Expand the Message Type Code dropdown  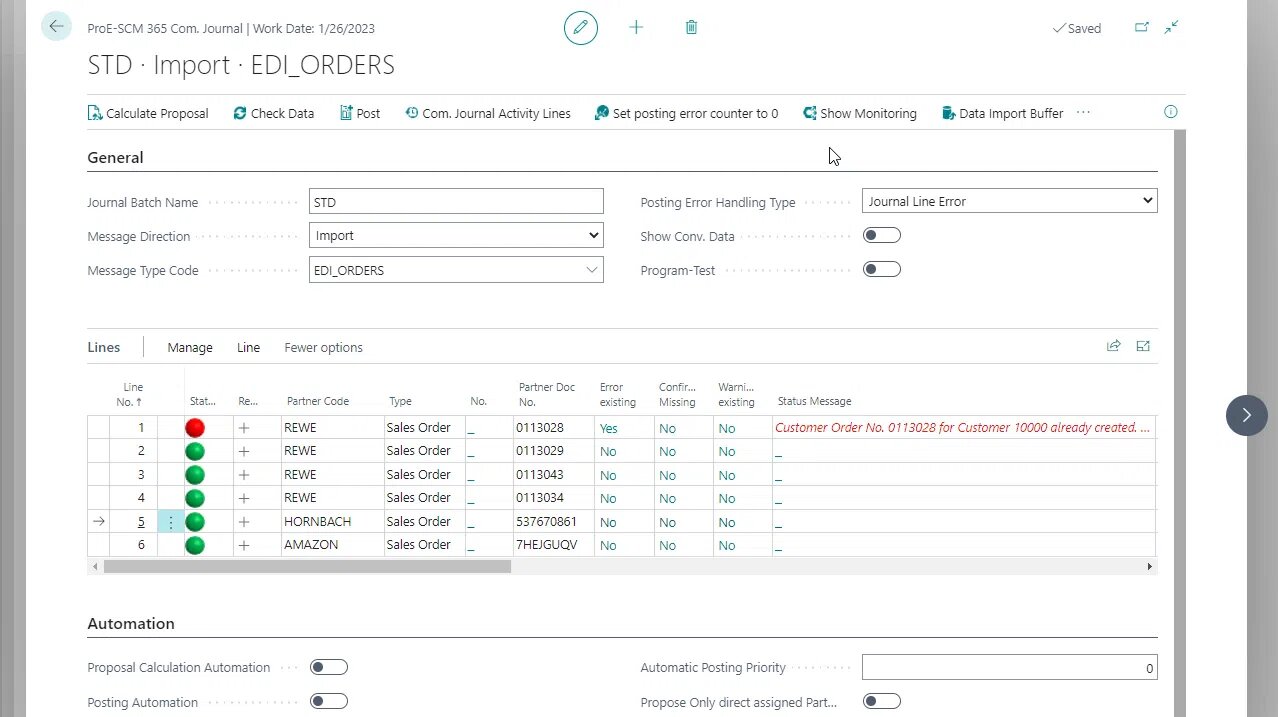click(x=592, y=270)
